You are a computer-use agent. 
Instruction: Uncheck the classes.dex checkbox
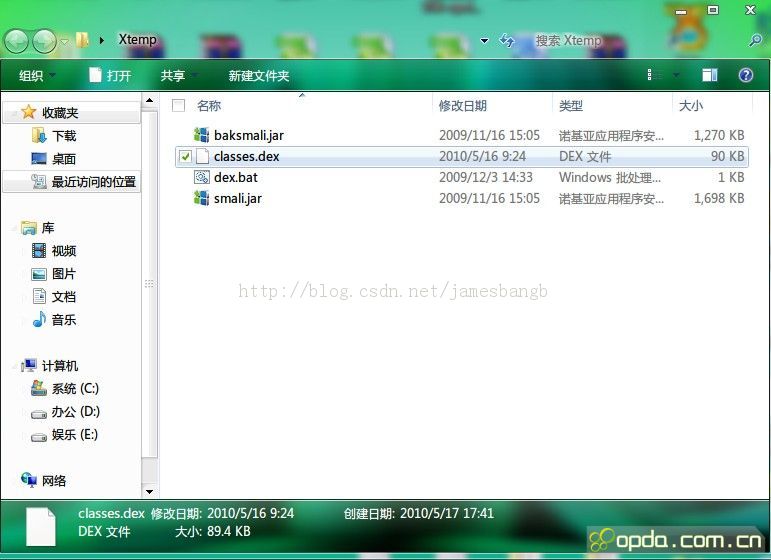pos(185,156)
